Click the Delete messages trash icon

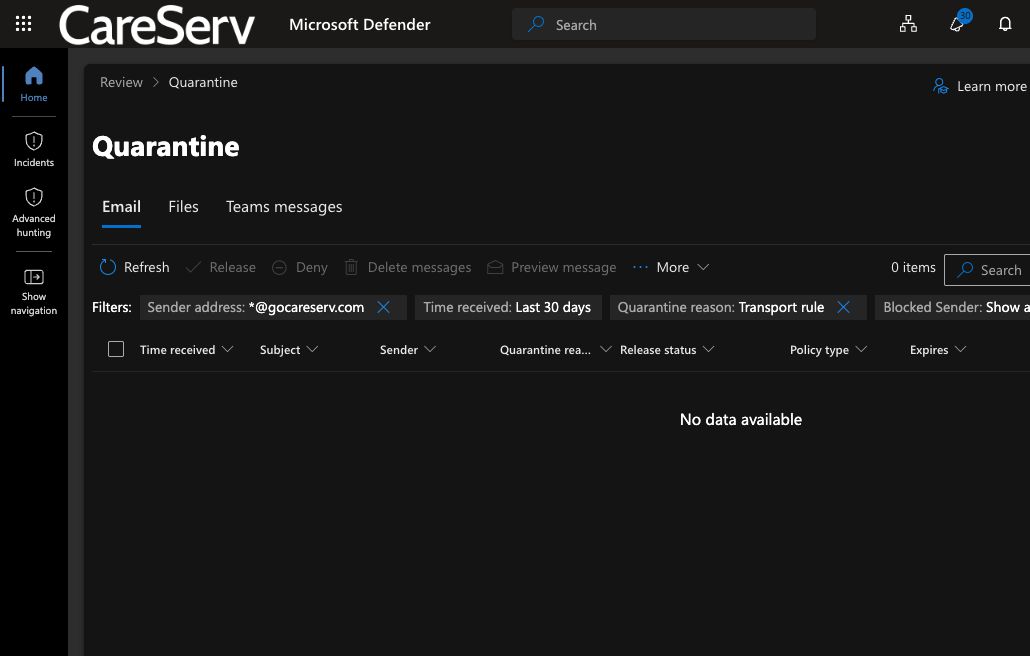pos(351,267)
